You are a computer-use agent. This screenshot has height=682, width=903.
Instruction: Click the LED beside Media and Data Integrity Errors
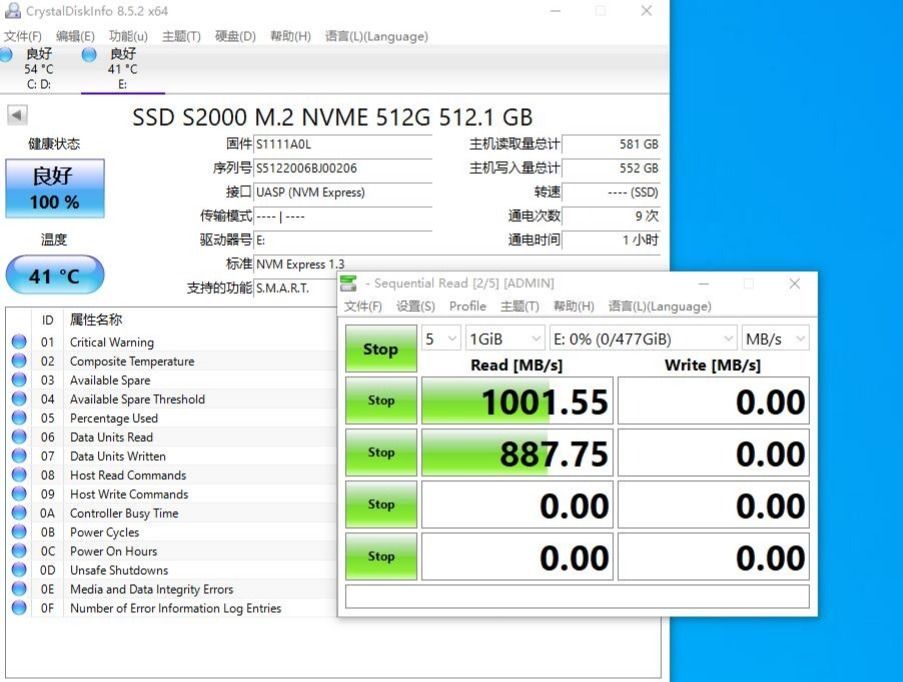pos(19,589)
